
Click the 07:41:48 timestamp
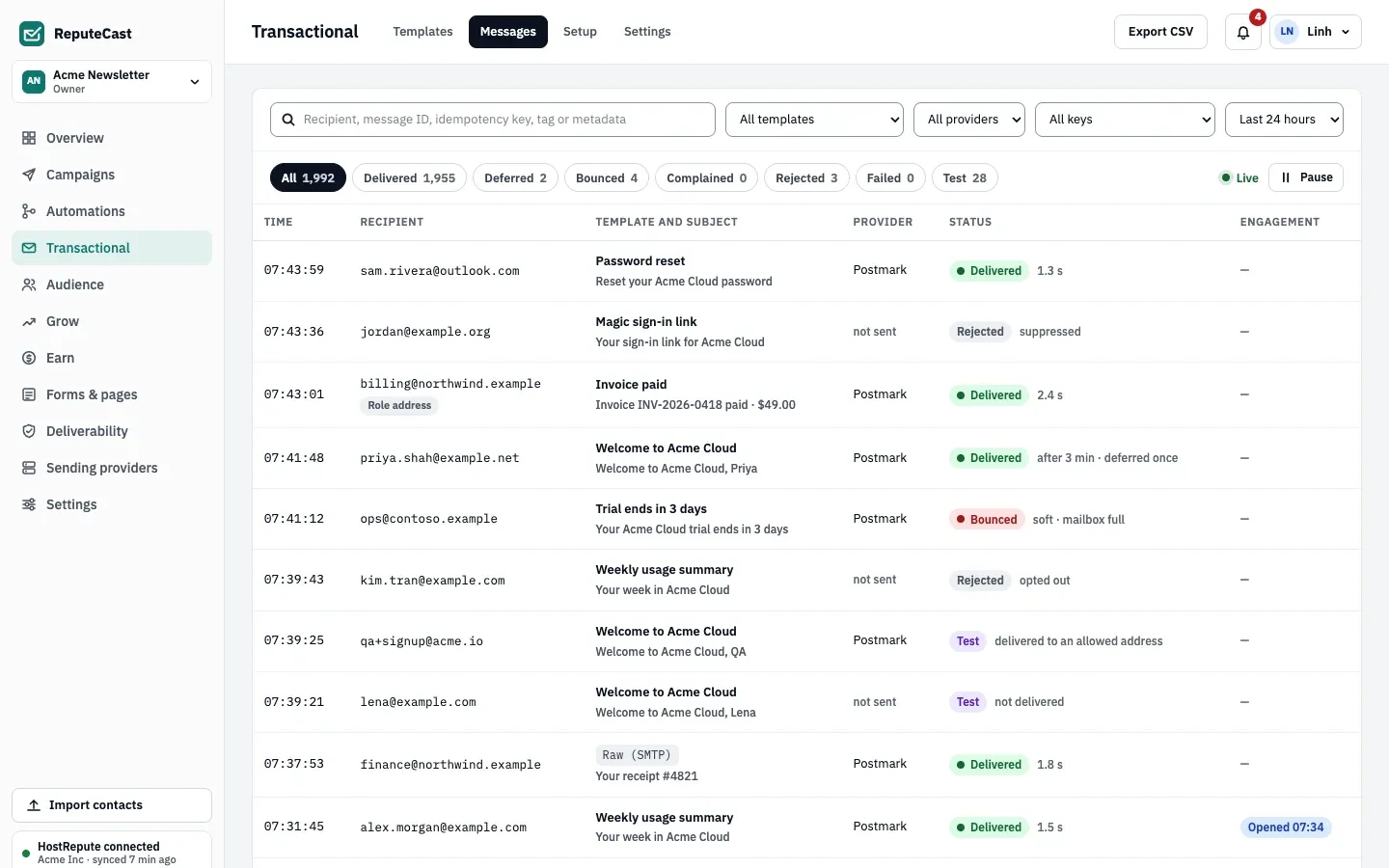tap(294, 458)
